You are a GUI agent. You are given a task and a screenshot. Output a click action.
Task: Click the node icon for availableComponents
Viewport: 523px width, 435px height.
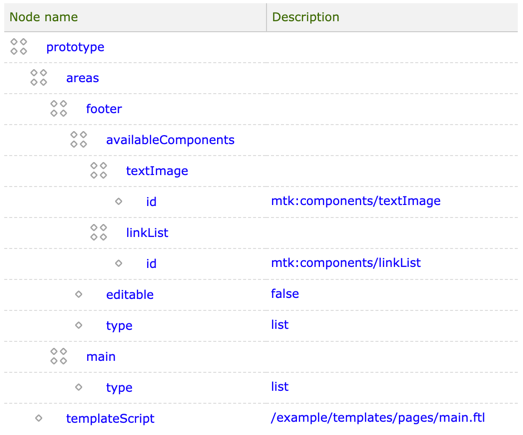79,139
